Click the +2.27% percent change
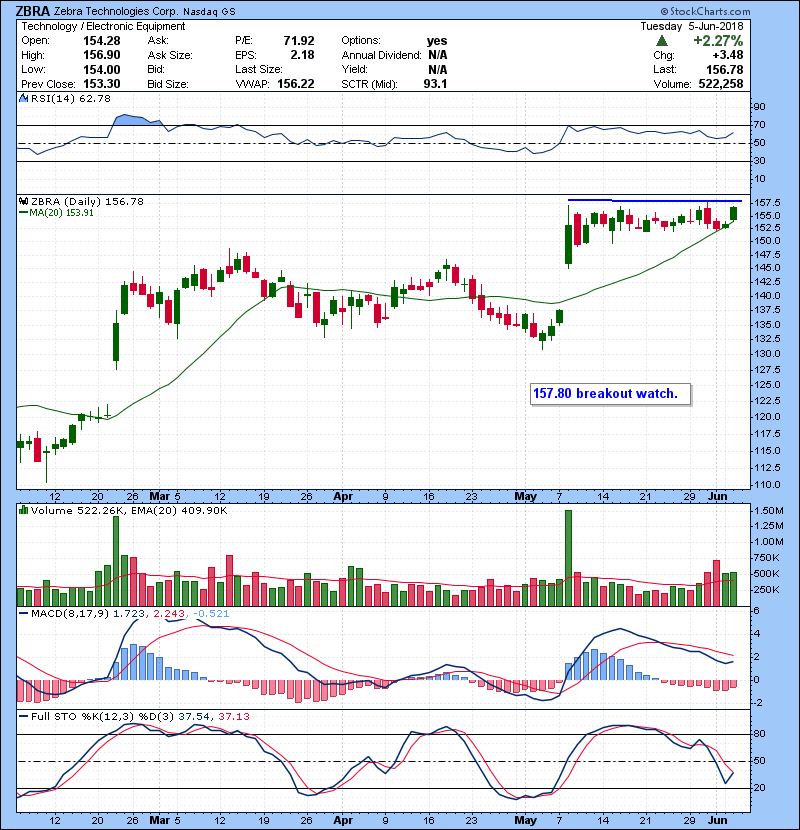The height and width of the screenshot is (830, 800). pos(718,41)
